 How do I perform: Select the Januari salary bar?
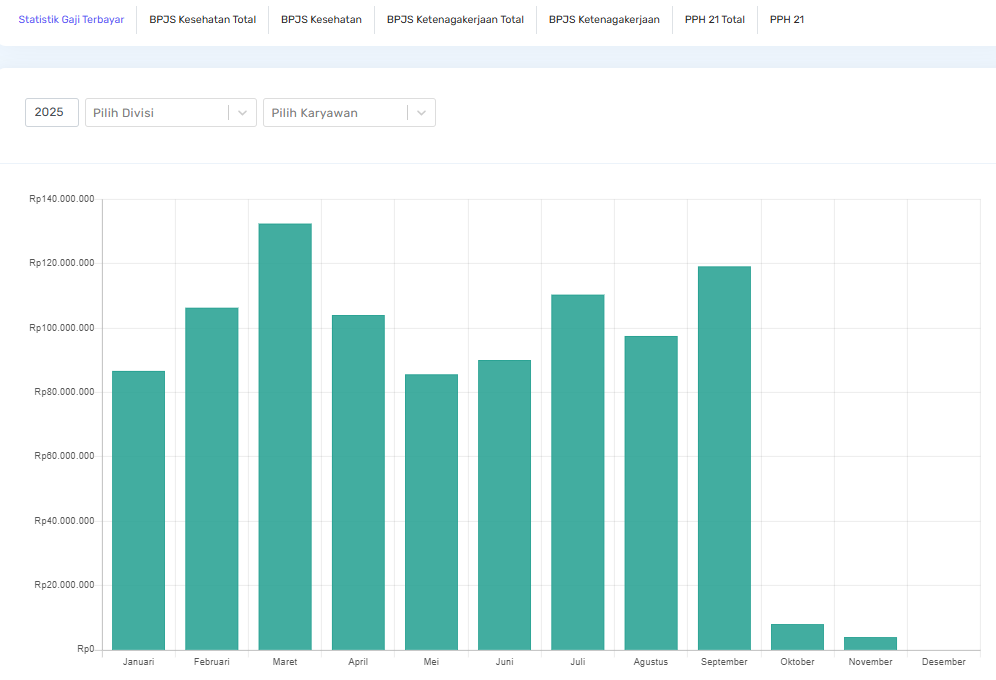pyautogui.click(x=138, y=510)
